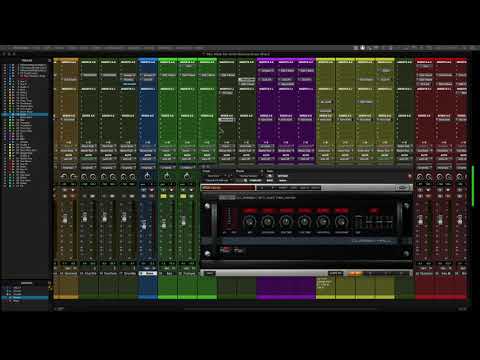Click the left button on plug-in bottom bar

pyautogui.click(x=209, y=273)
